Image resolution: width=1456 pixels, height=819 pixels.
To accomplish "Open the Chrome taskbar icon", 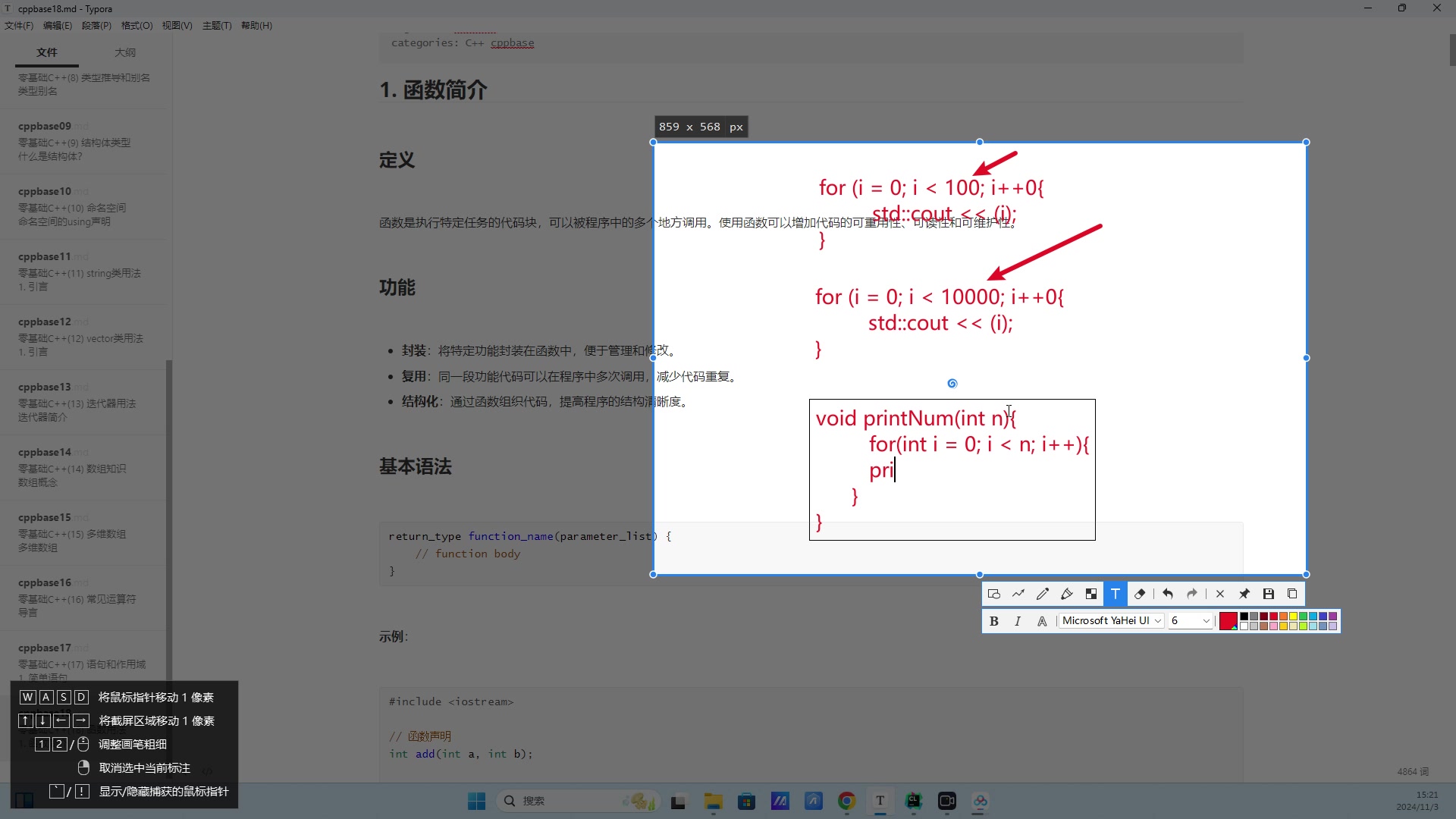I will 847,801.
